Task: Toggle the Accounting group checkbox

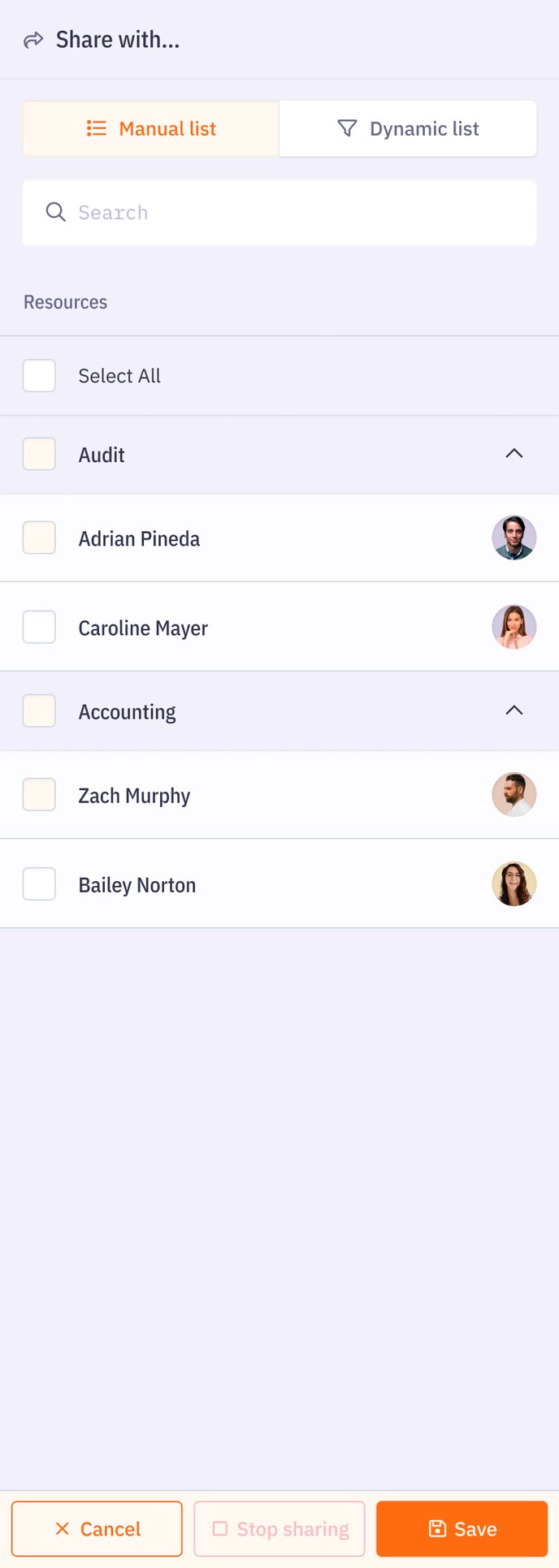Action: pyautogui.click(x=39, y=711)
